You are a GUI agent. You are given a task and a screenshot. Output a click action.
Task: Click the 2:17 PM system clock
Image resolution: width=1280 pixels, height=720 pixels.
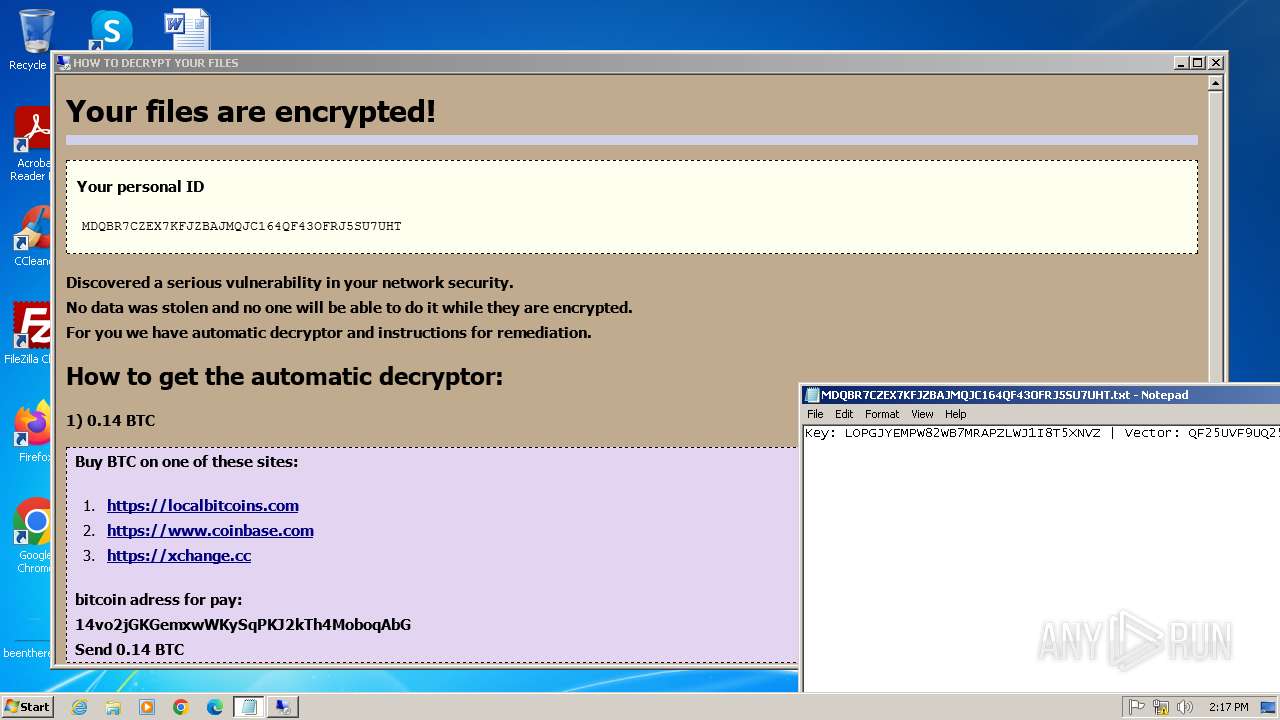tap(1228, 707)
